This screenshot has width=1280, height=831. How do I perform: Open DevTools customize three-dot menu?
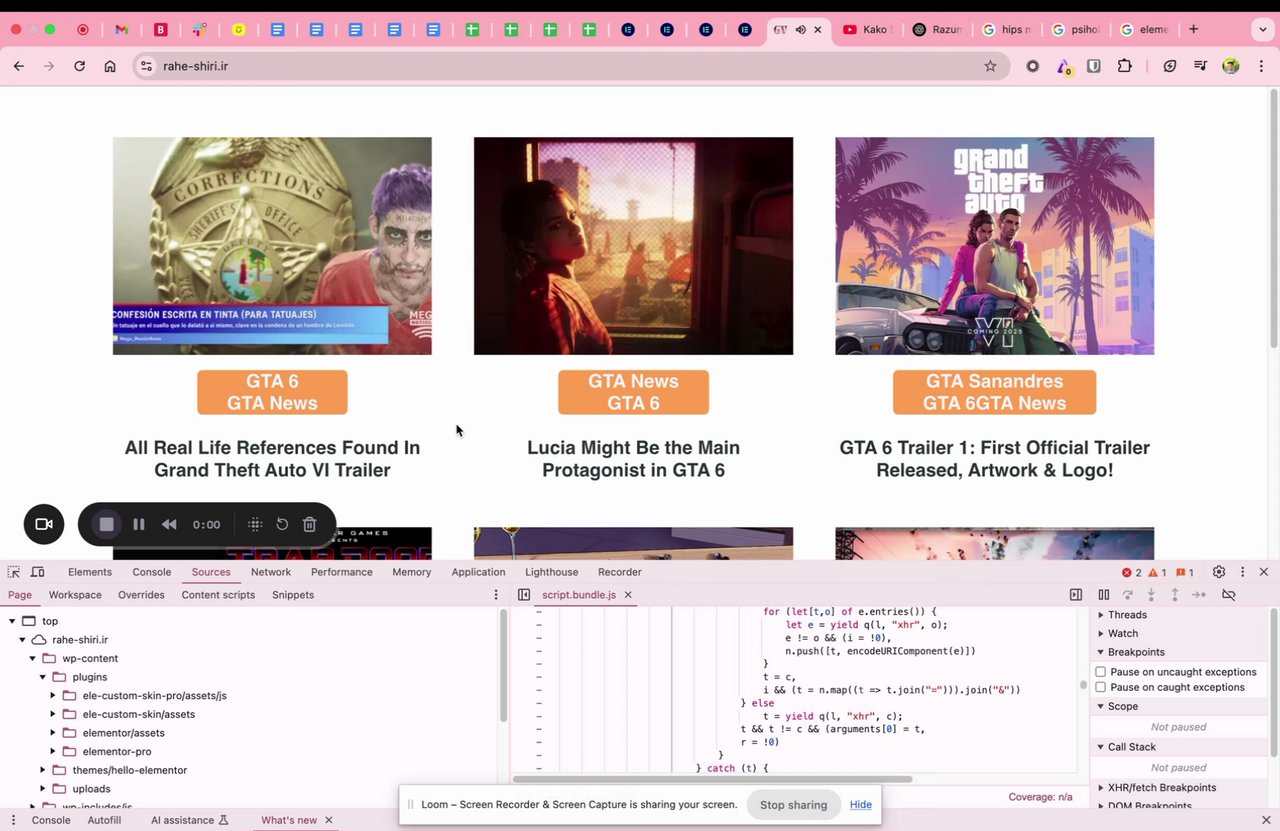click(1243, 572)
